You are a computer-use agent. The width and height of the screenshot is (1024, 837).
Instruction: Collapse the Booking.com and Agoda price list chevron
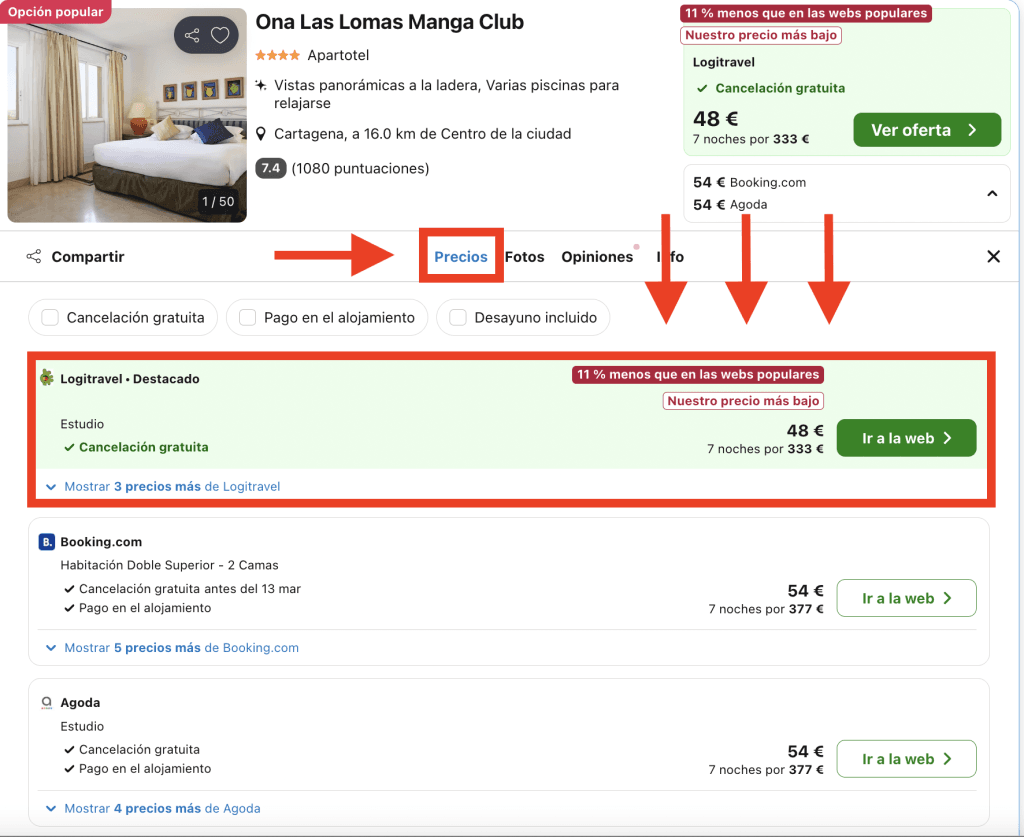pyautogui.click(x=992, y=193)
